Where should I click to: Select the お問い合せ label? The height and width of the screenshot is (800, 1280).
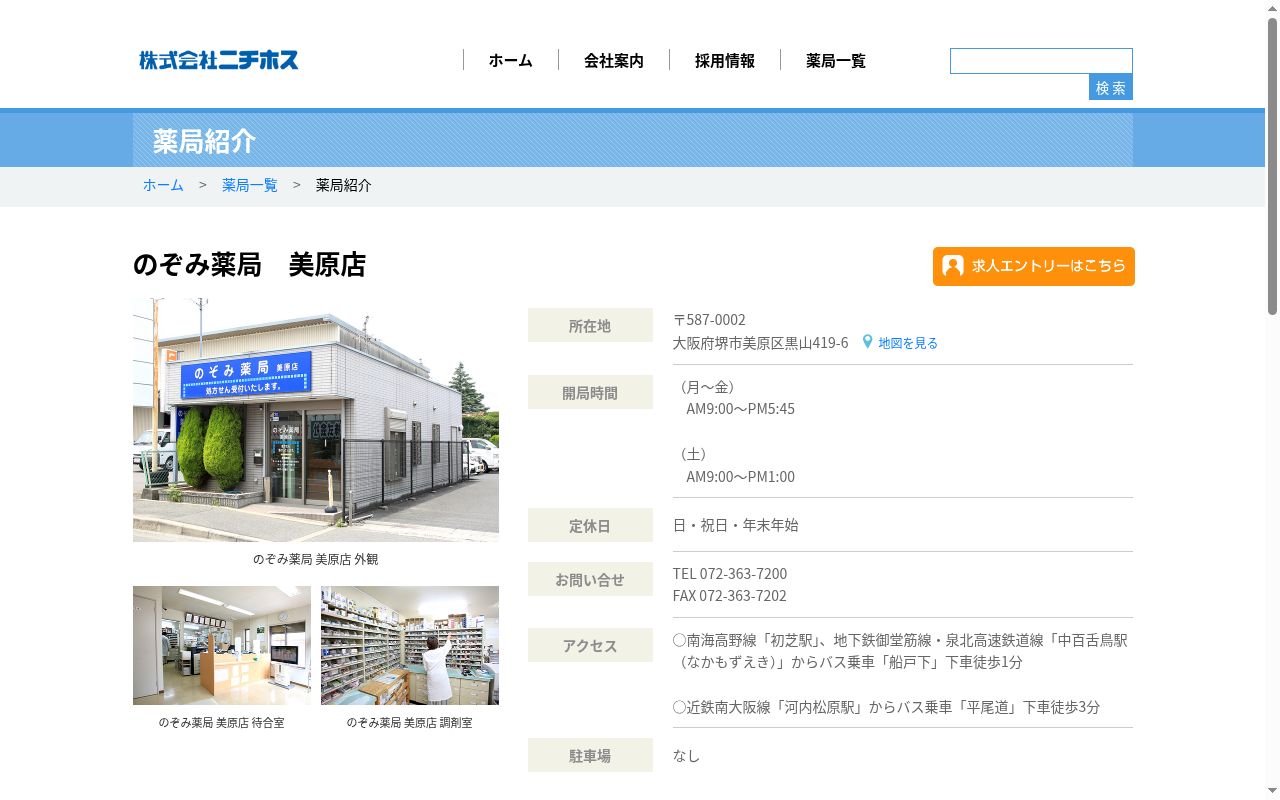[590, 579]
